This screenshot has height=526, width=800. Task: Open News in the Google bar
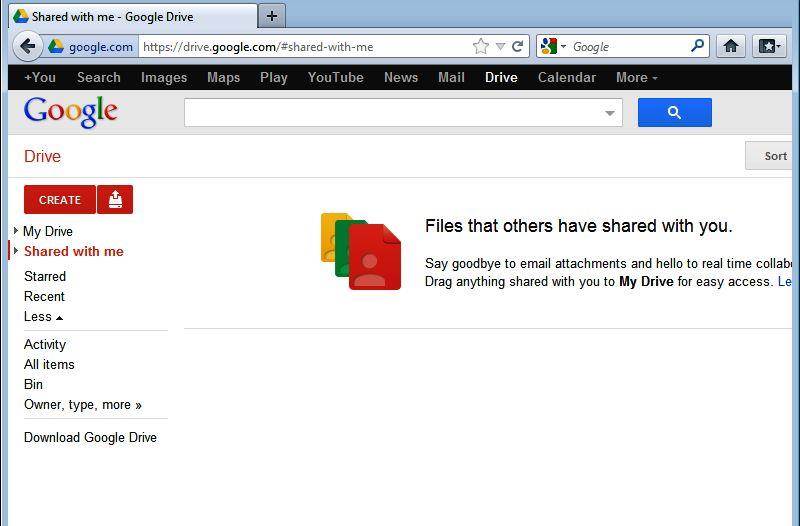point(401,78)
